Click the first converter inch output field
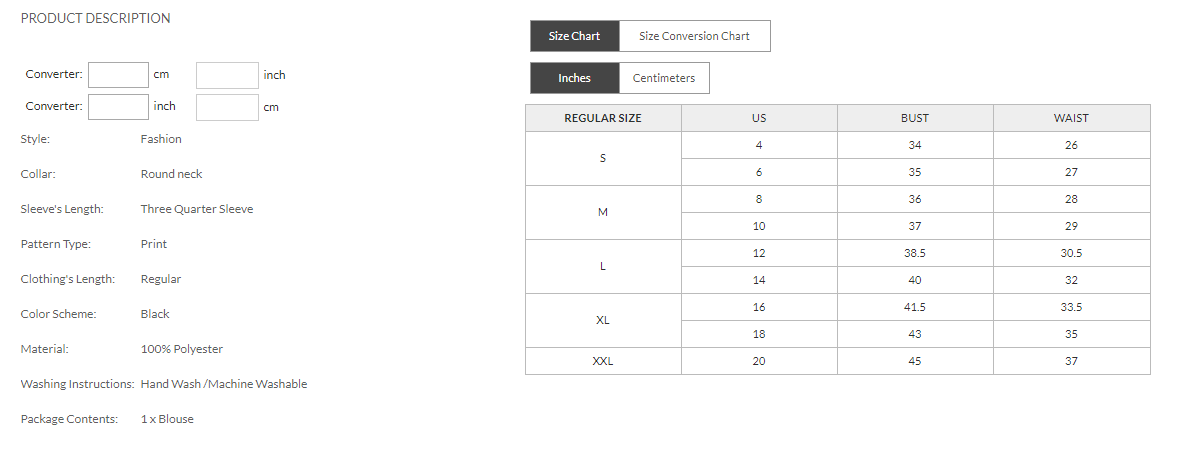The height and width of the screenshot is (449, 1184). 227,75
